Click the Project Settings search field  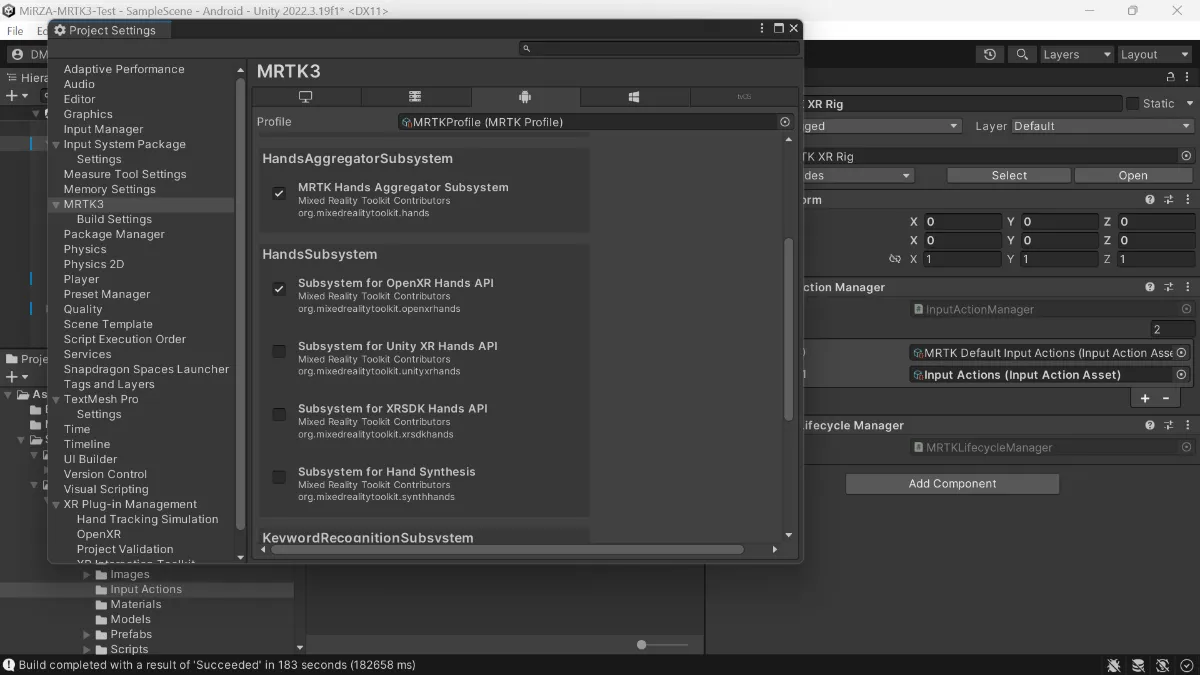pyautogui.click(x=660, y=48)
